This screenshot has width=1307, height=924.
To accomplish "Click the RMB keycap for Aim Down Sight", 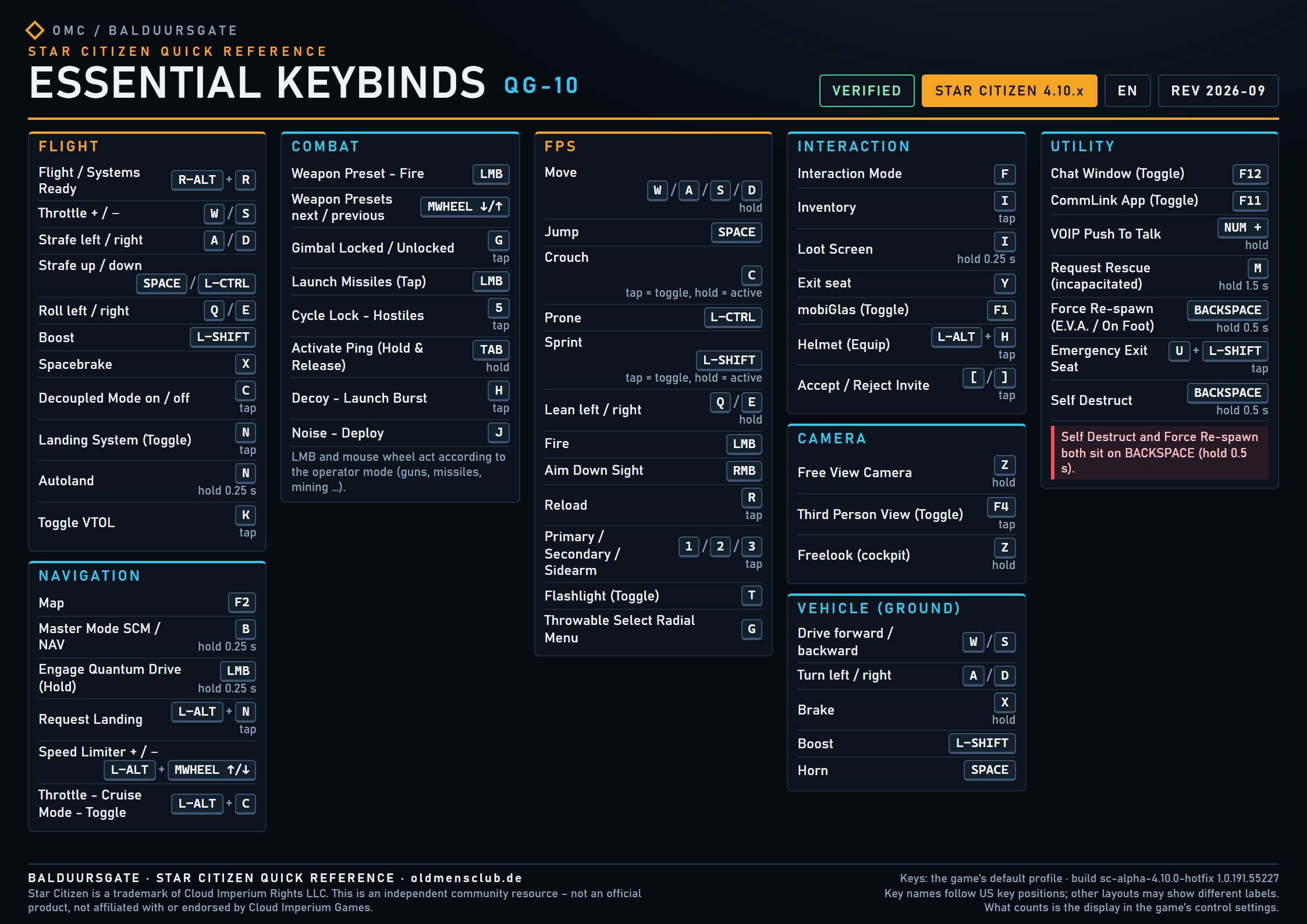I will pyautogui.click(x=744, y=471).
